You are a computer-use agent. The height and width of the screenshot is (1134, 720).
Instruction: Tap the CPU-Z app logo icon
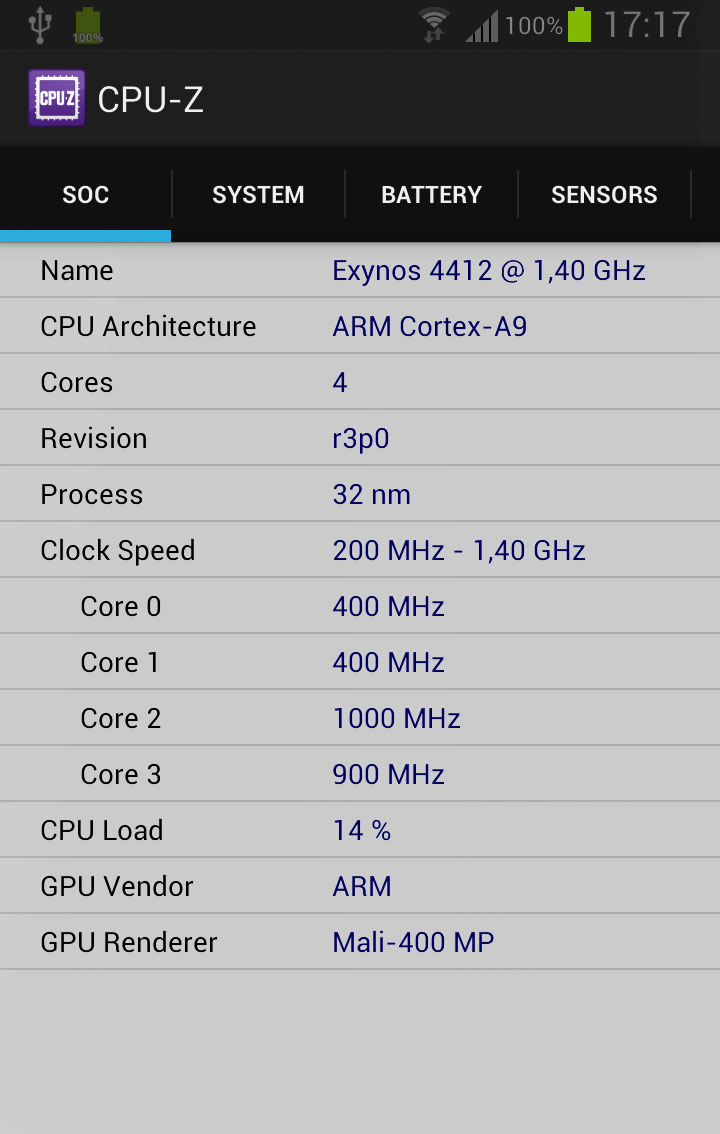56,98
